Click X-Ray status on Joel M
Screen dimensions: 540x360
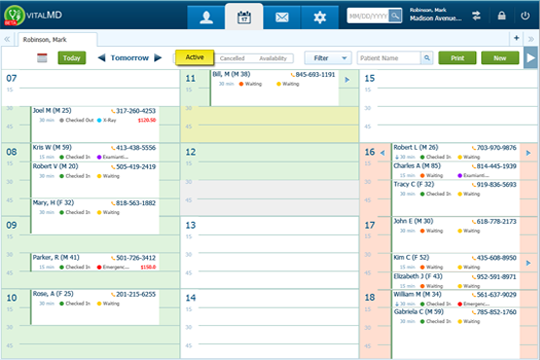pyautogui.click(x=107, y=120)
